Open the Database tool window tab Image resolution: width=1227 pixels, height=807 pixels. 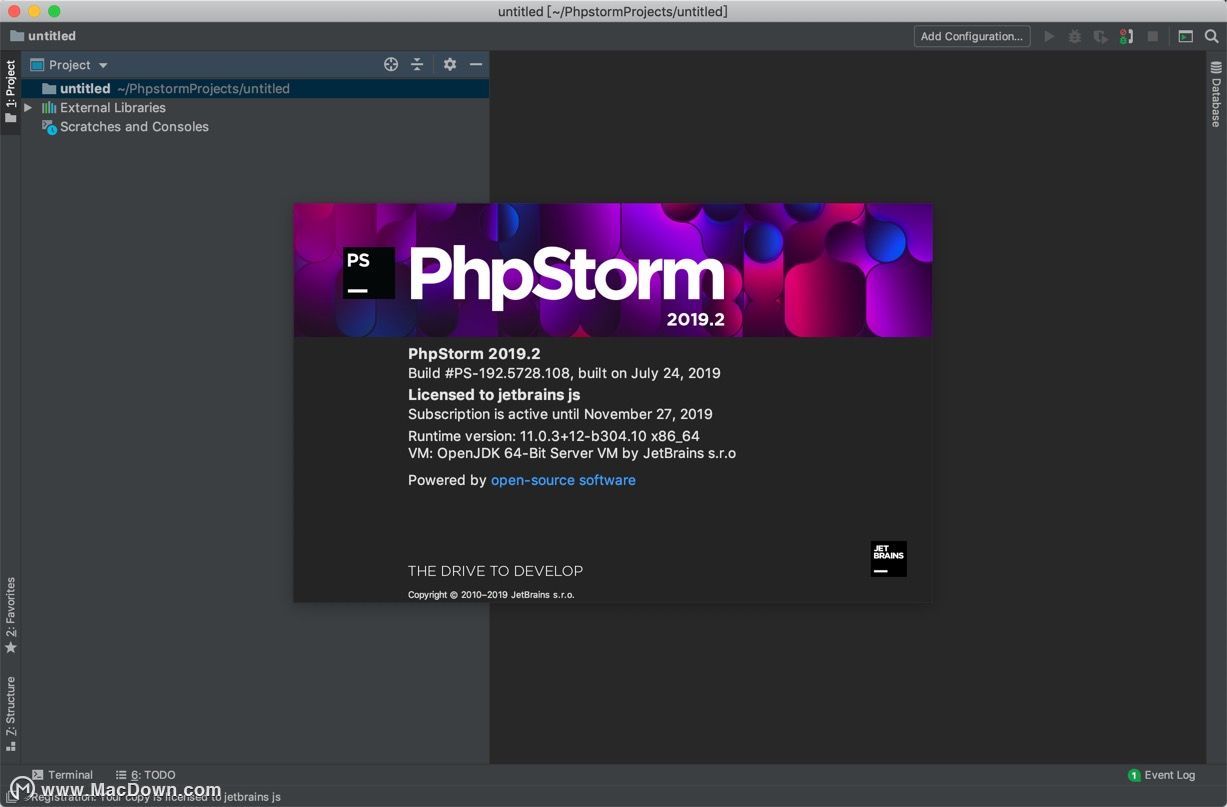(1216, 95)
